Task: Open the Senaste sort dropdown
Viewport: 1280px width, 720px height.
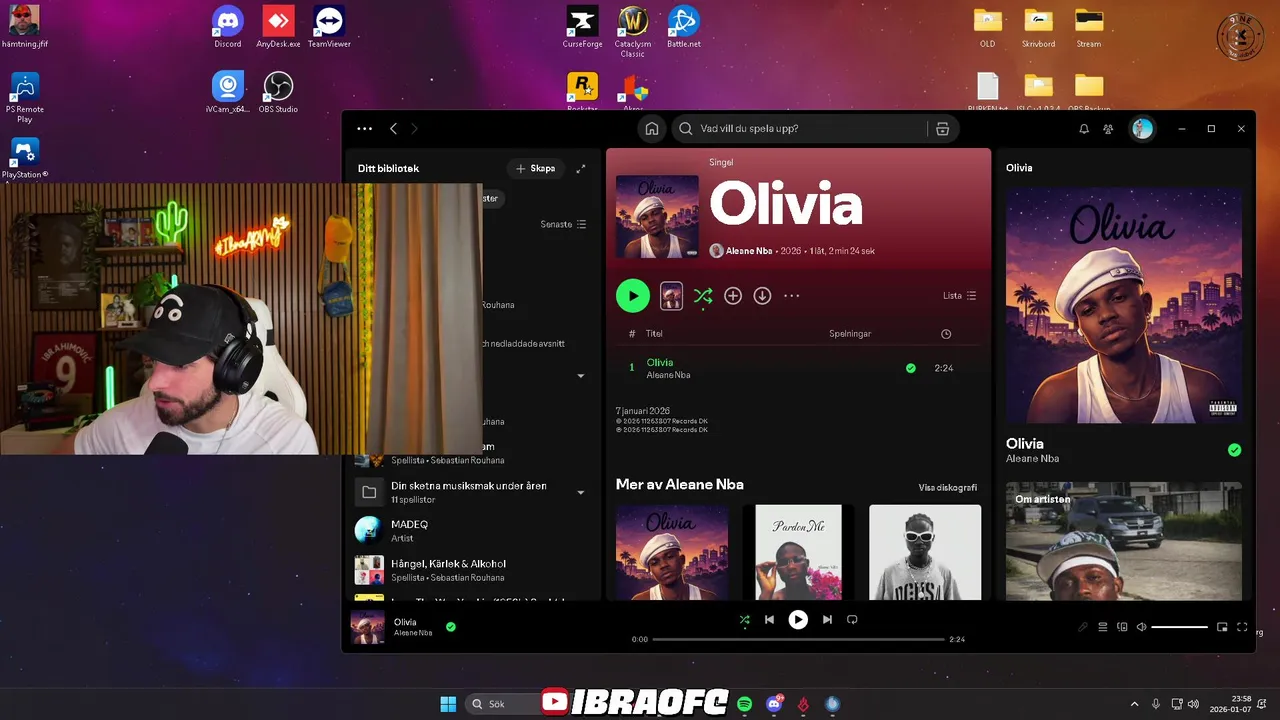Action: pyautogui.click(x=563, y=225)
